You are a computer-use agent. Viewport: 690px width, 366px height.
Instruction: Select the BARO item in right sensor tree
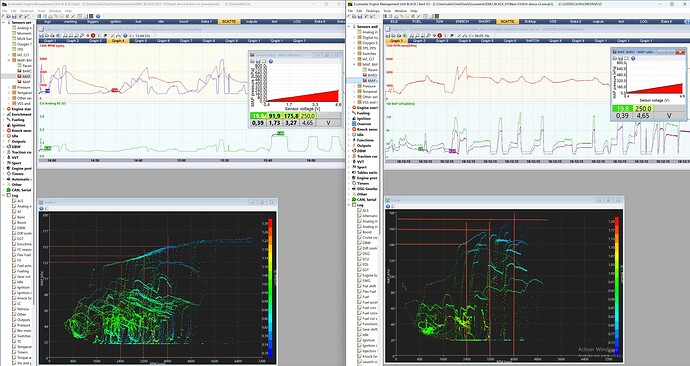370,75
